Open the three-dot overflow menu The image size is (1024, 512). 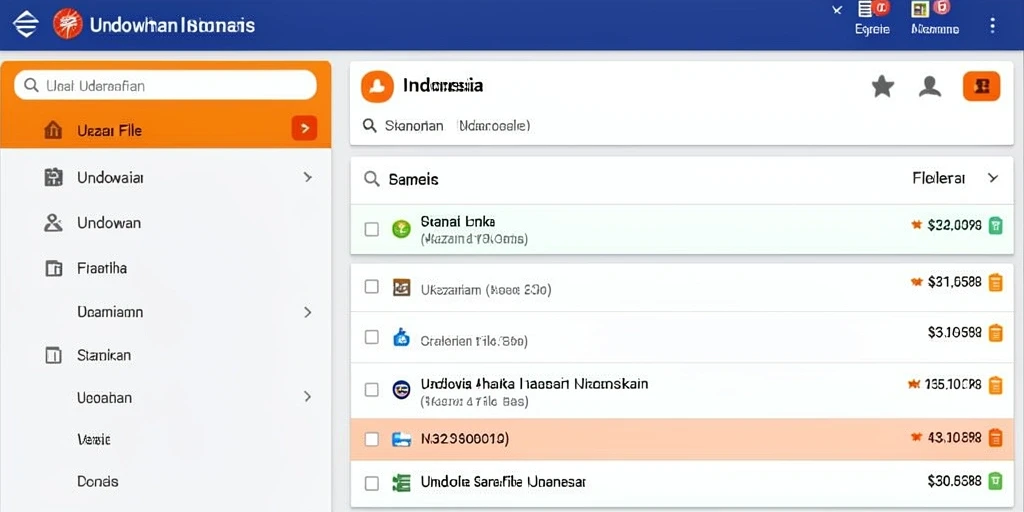(x=992, y=25)
